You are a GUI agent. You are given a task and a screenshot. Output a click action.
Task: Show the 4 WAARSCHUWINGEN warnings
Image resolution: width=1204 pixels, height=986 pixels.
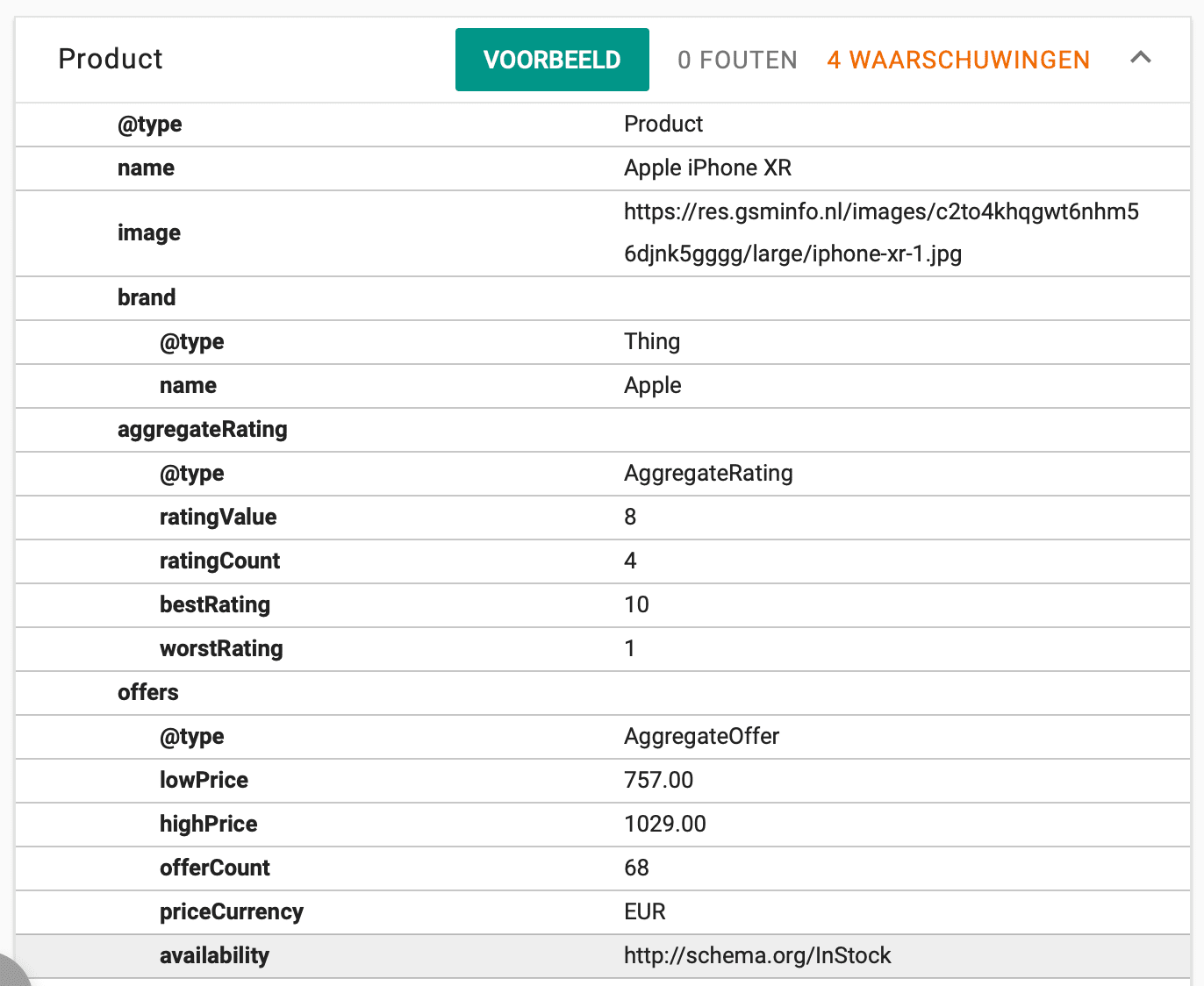click(958, 60)
